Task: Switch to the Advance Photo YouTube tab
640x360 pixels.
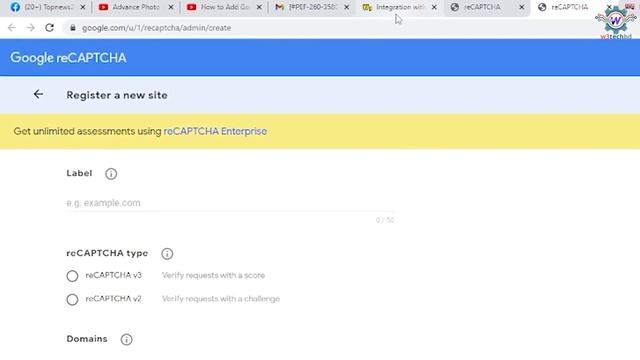Action: coord(136,7)
